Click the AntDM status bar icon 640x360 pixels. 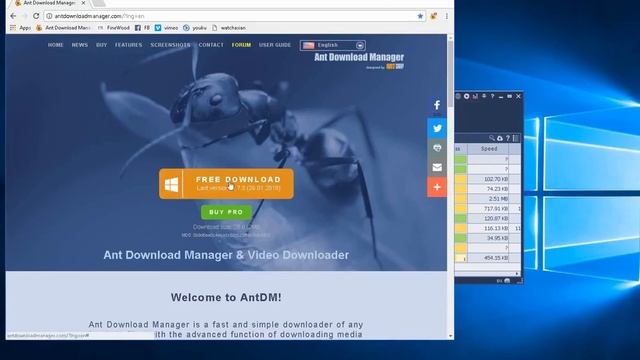pos(507,281)
